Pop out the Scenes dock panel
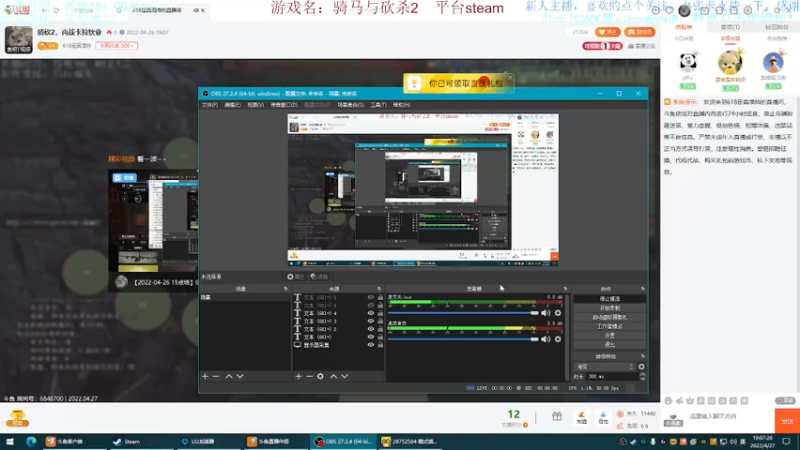The width and height of the screenshot is (800, 450). click(286, 289)
